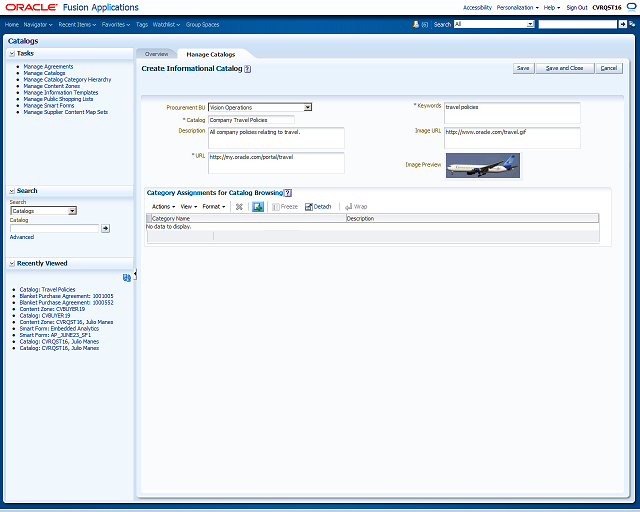Open the Format menu
The width and height of the screenshot is (640, 512).
[x=214, y=207]
